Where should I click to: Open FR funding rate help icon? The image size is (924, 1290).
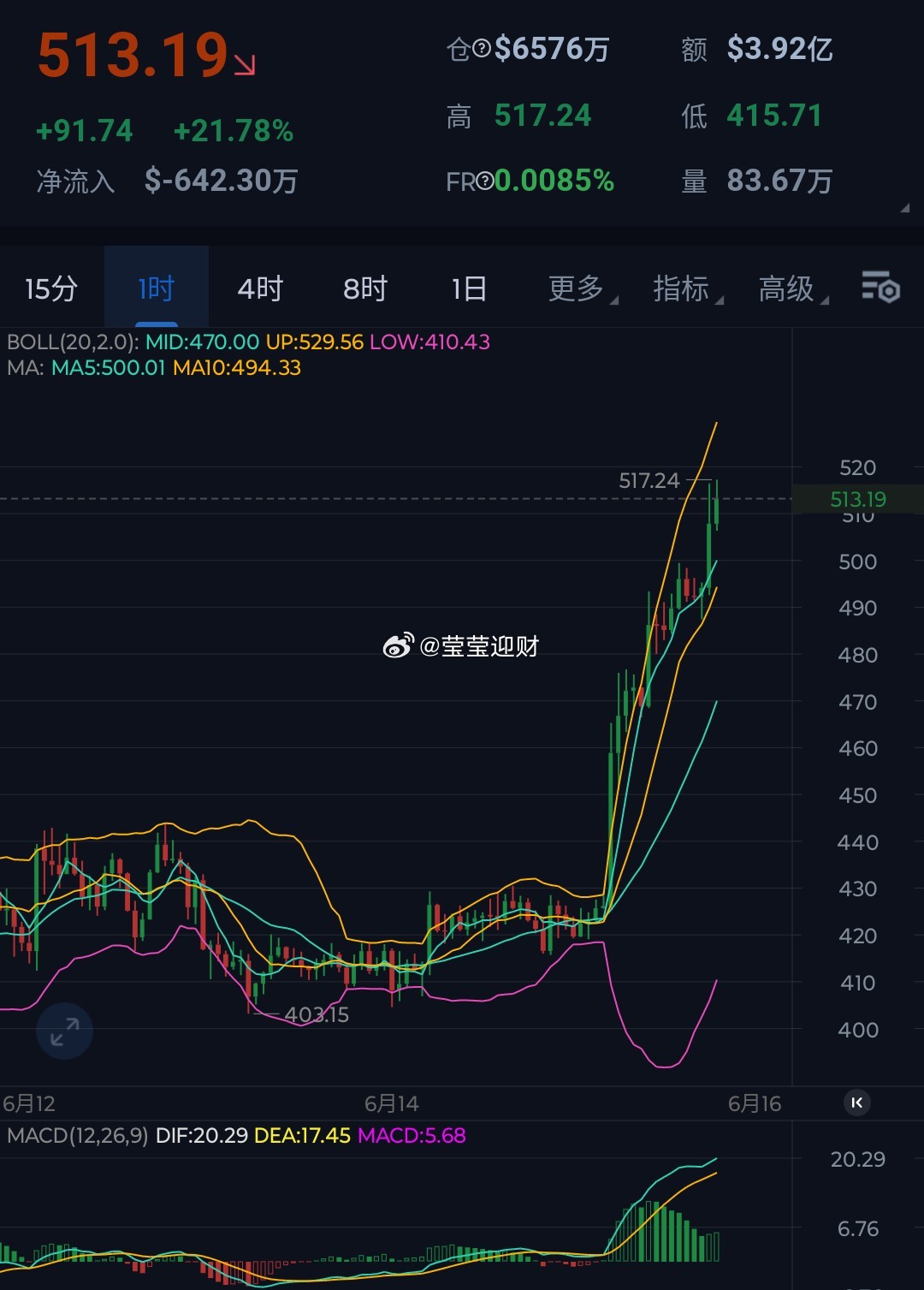point(484,181)
